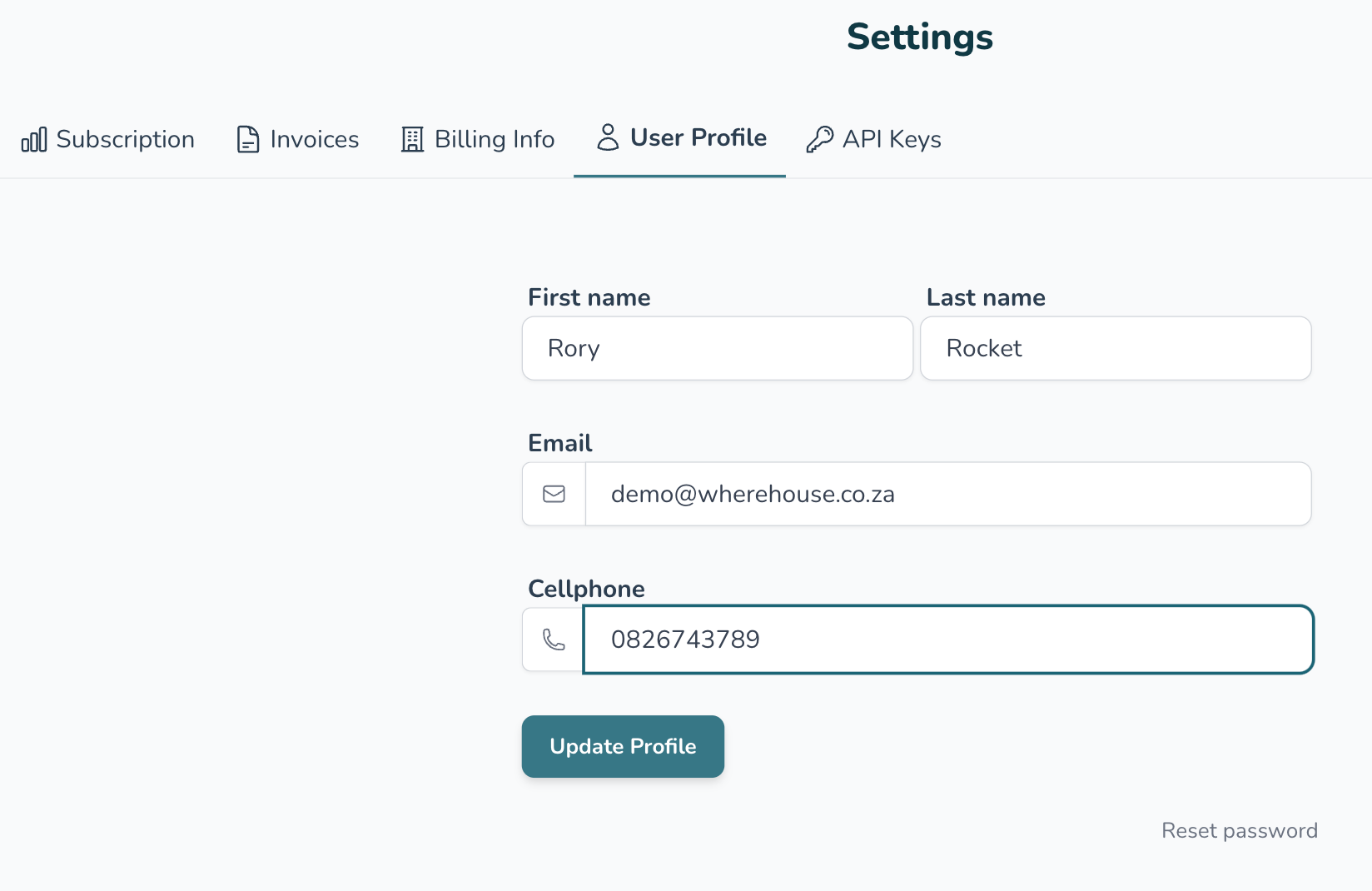Click the bar chart icon beside Subscription
This screenshot has width=1372, height=891.
(34, 140)
